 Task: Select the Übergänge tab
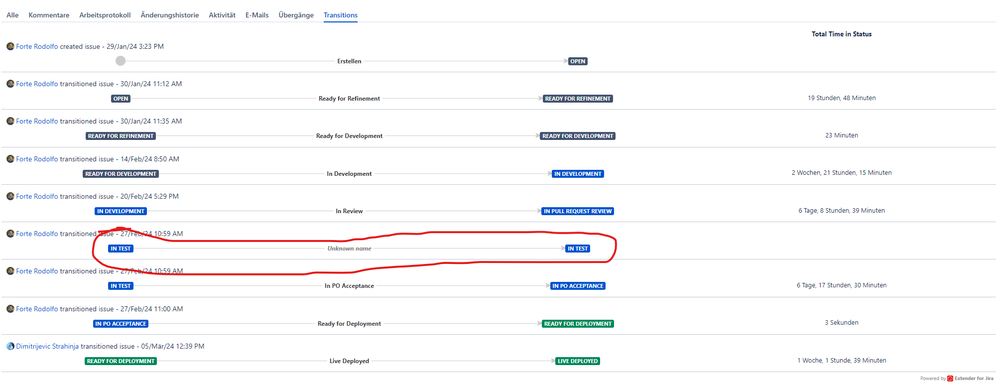tap(296, 15)
